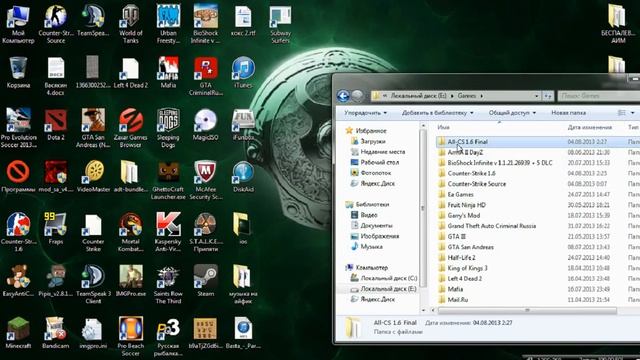This screenshot has height=360, width=640.
Task: Select the Sleeping Dogs desktop icon
Action: [168, 128]
